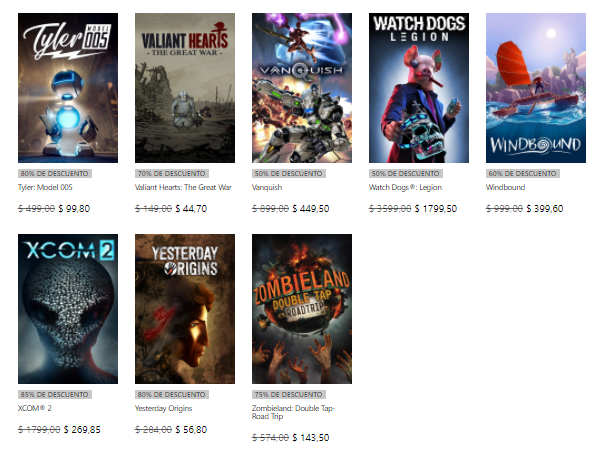Open the Watch Dogs®: Legion title link
607x455 pixels.
pos(405,187)
